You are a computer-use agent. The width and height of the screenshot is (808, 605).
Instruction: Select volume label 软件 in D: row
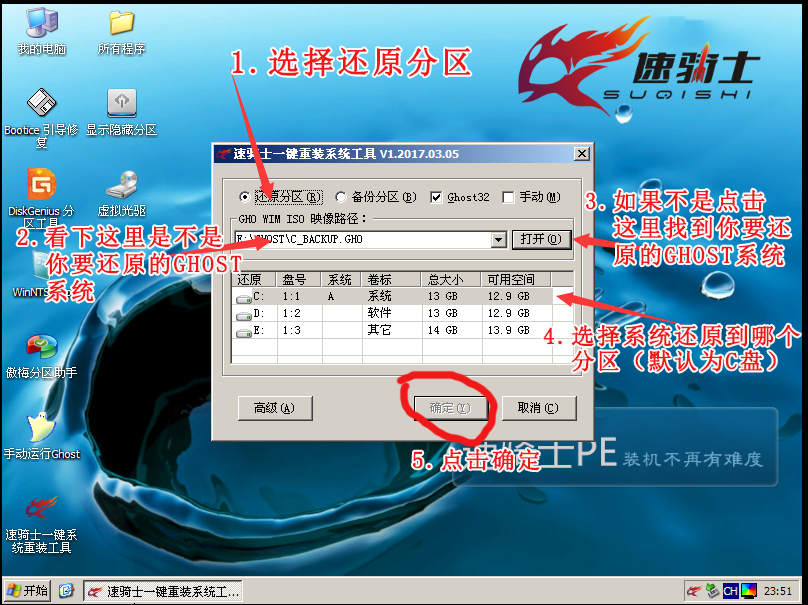(379, 313)
